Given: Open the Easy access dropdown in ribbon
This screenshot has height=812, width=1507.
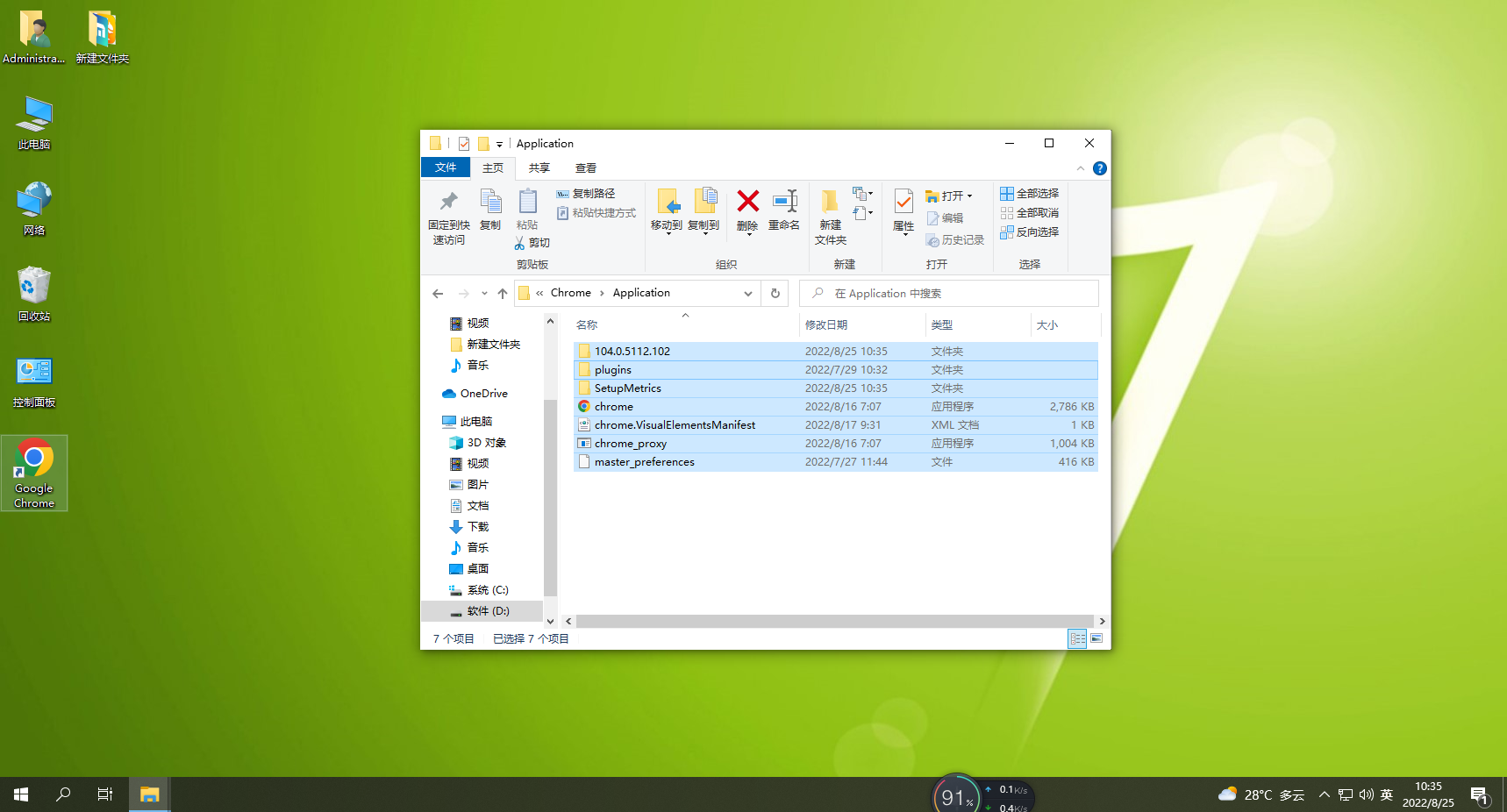Looking at the screenshot, I should pos(863,213).
